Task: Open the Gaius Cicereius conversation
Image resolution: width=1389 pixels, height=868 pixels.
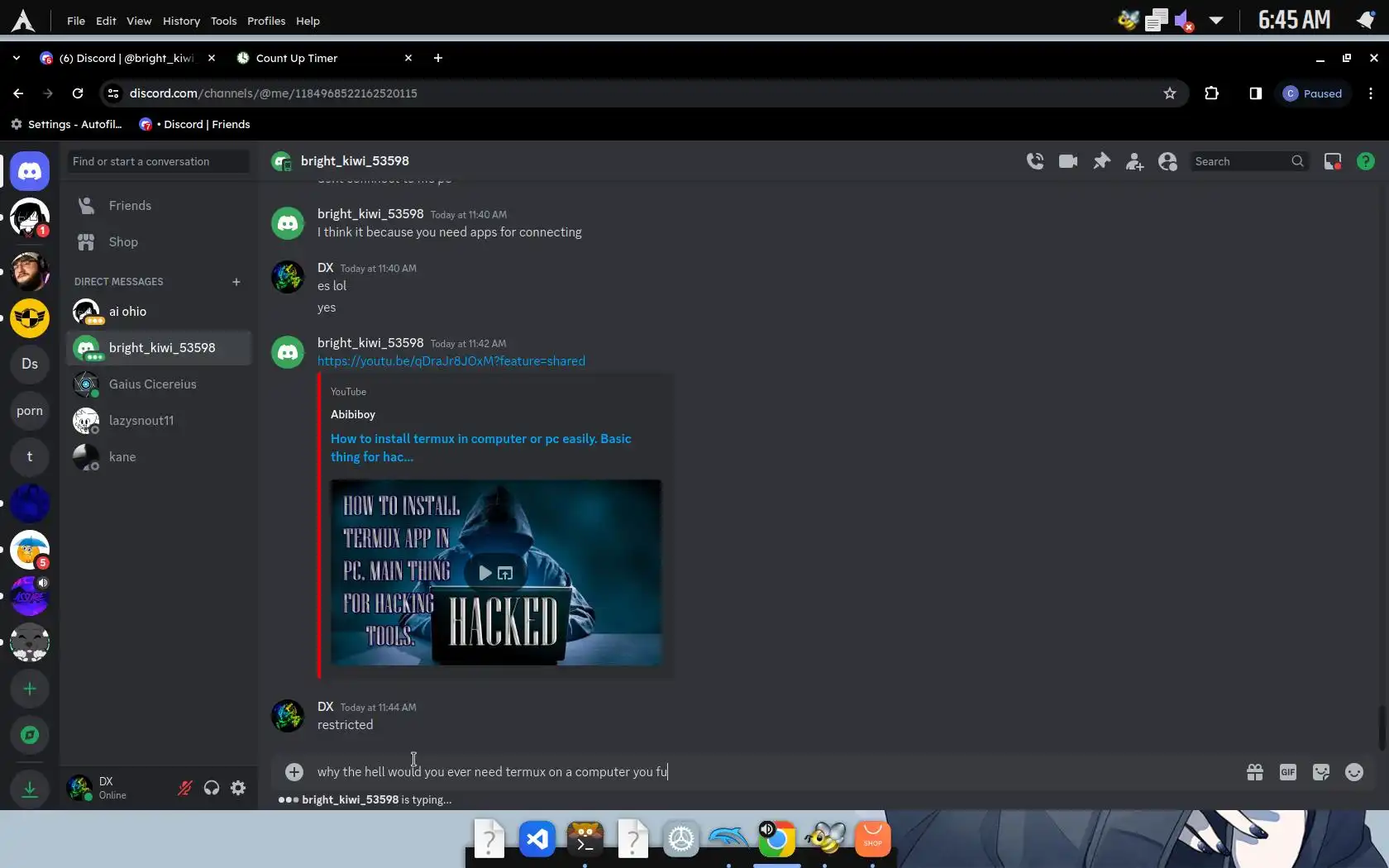Action: [159, 384]
